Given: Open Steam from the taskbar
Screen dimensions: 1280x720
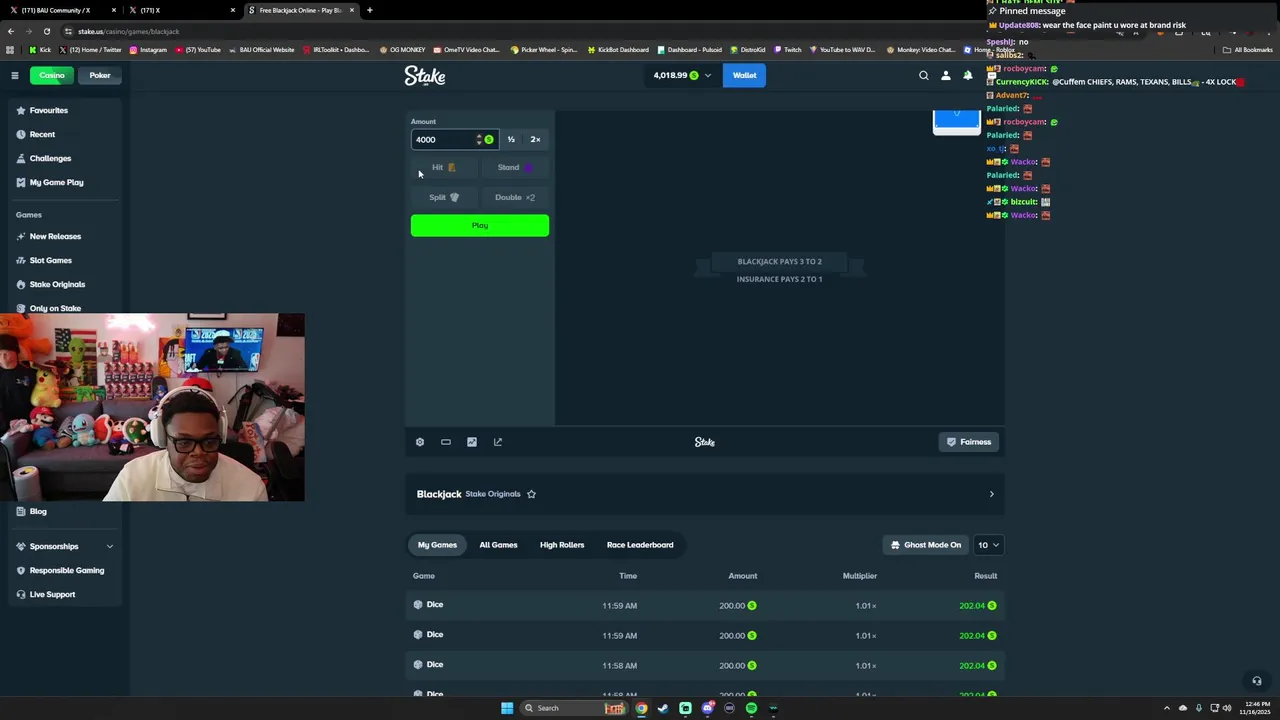Looking at the screenshot, I should point(663,708).
